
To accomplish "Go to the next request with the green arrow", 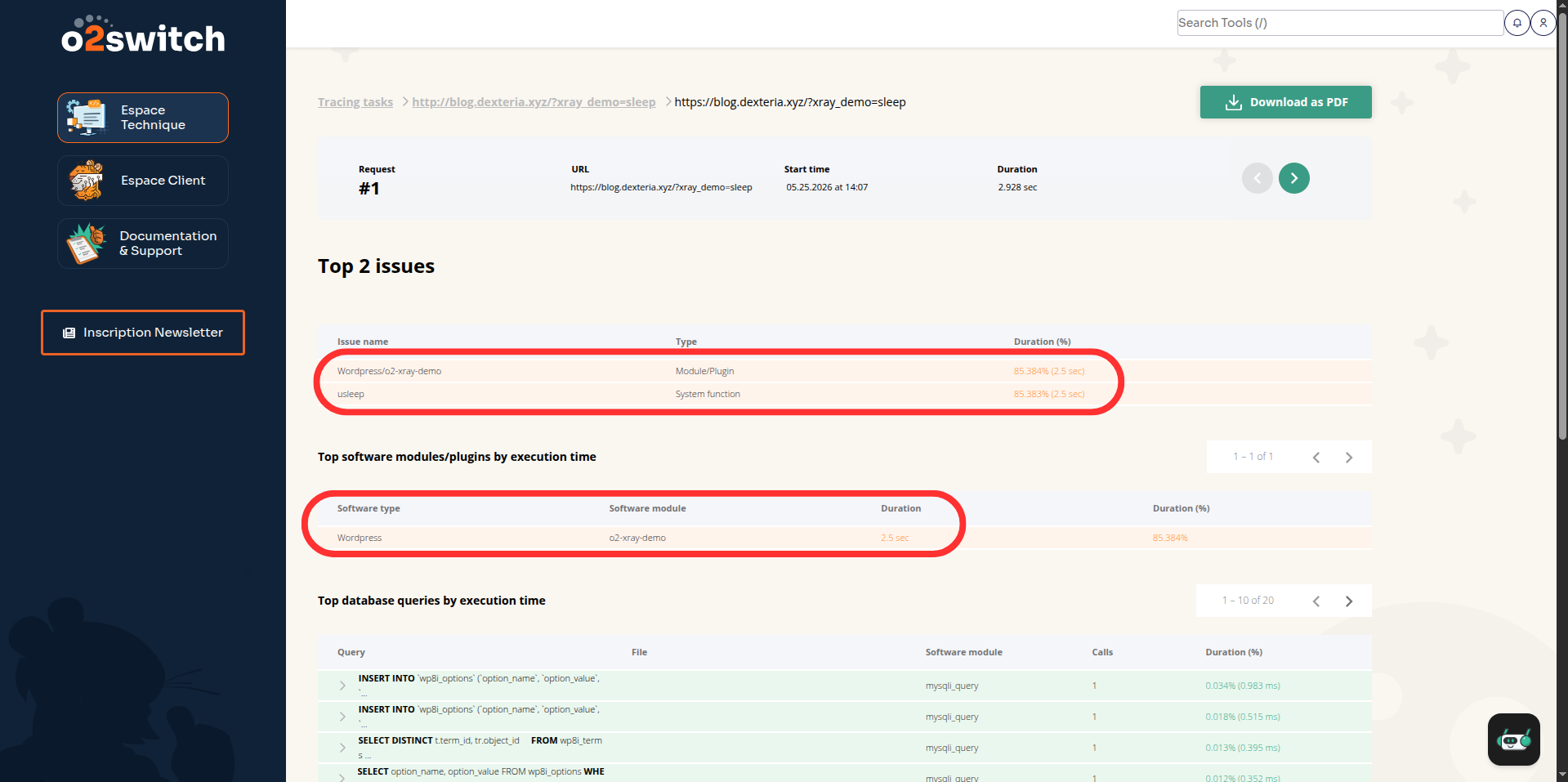I will pos(1294,178).
